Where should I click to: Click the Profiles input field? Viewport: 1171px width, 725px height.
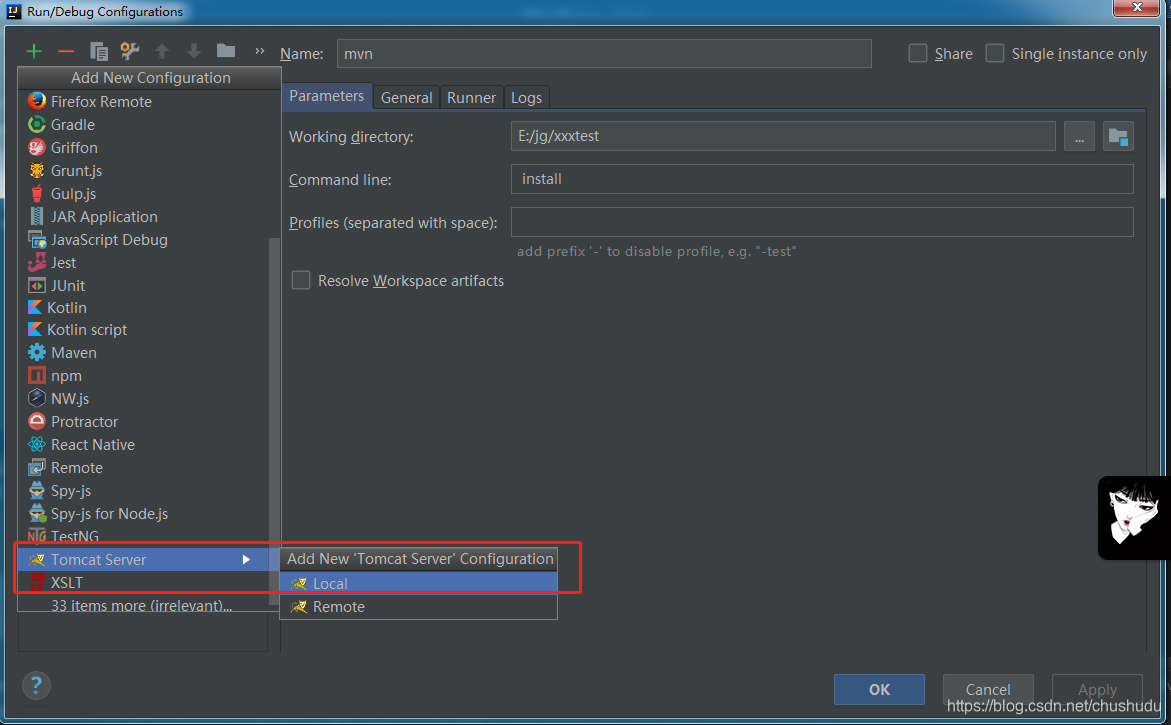coord(822,223)
